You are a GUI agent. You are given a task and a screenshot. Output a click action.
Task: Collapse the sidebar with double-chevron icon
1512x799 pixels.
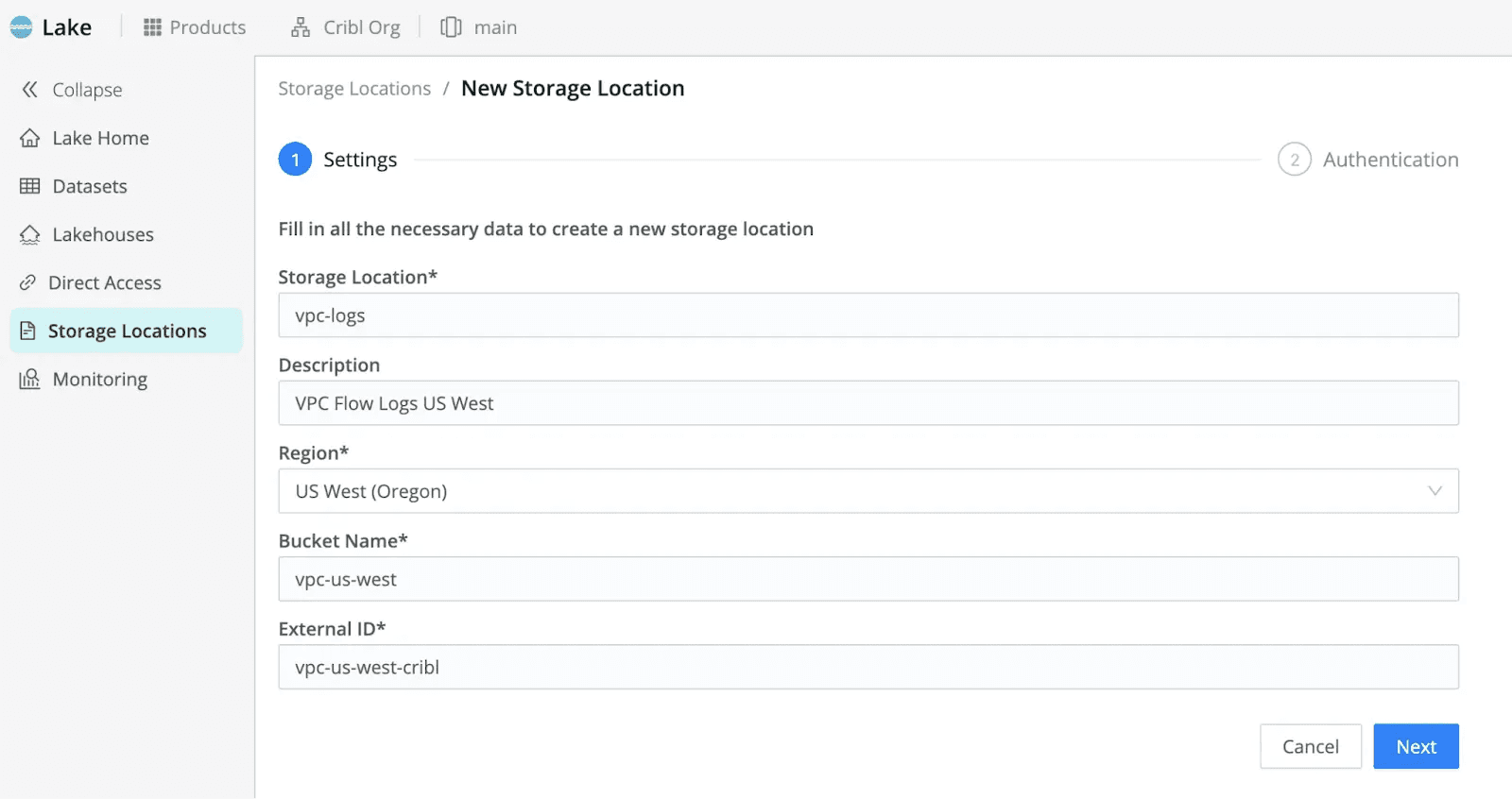[x=30, y=90]
